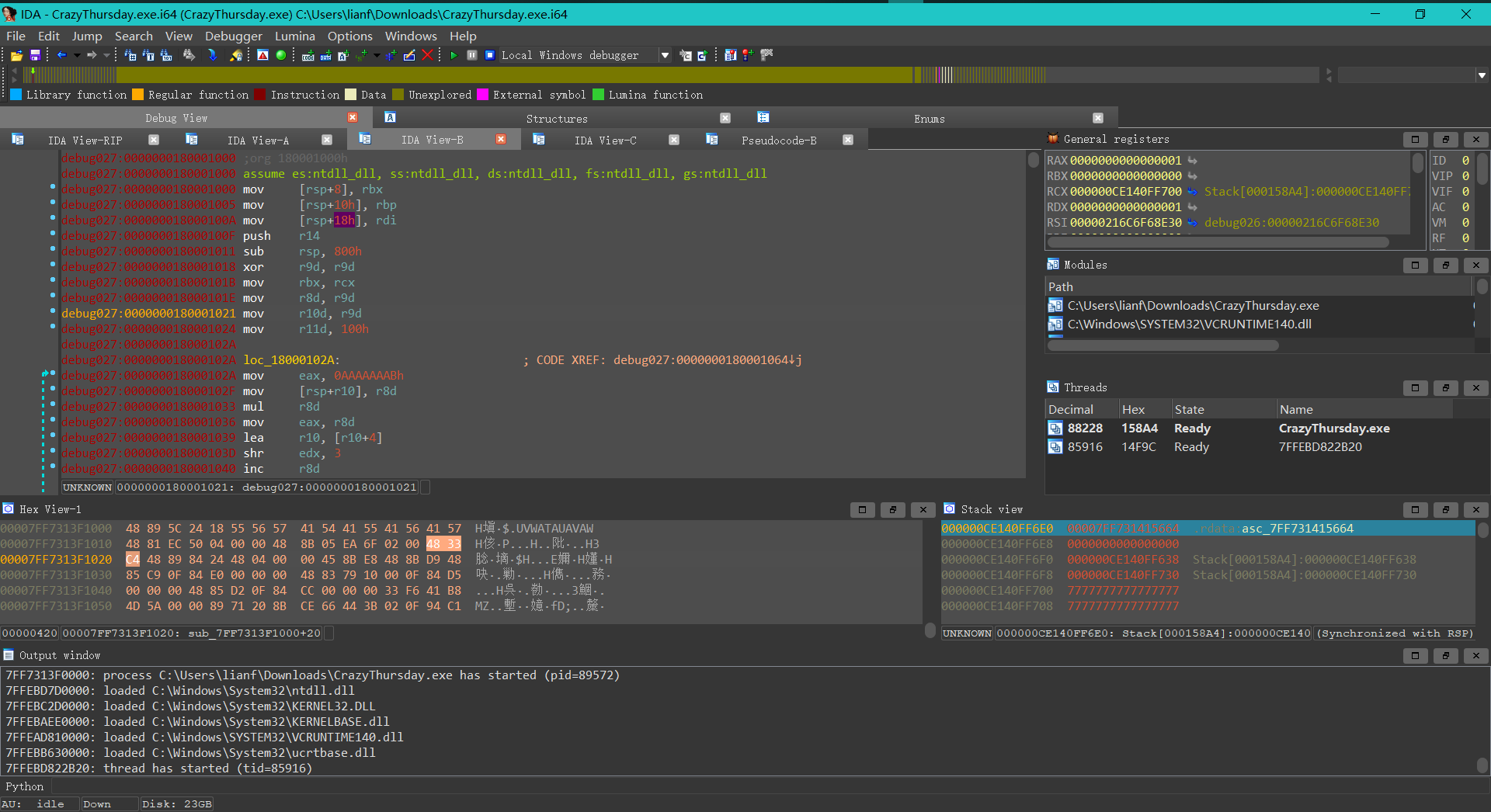Click the Save database icon
The height and width of the screenshot is (812, 1491).
click(x=35, y=55)
